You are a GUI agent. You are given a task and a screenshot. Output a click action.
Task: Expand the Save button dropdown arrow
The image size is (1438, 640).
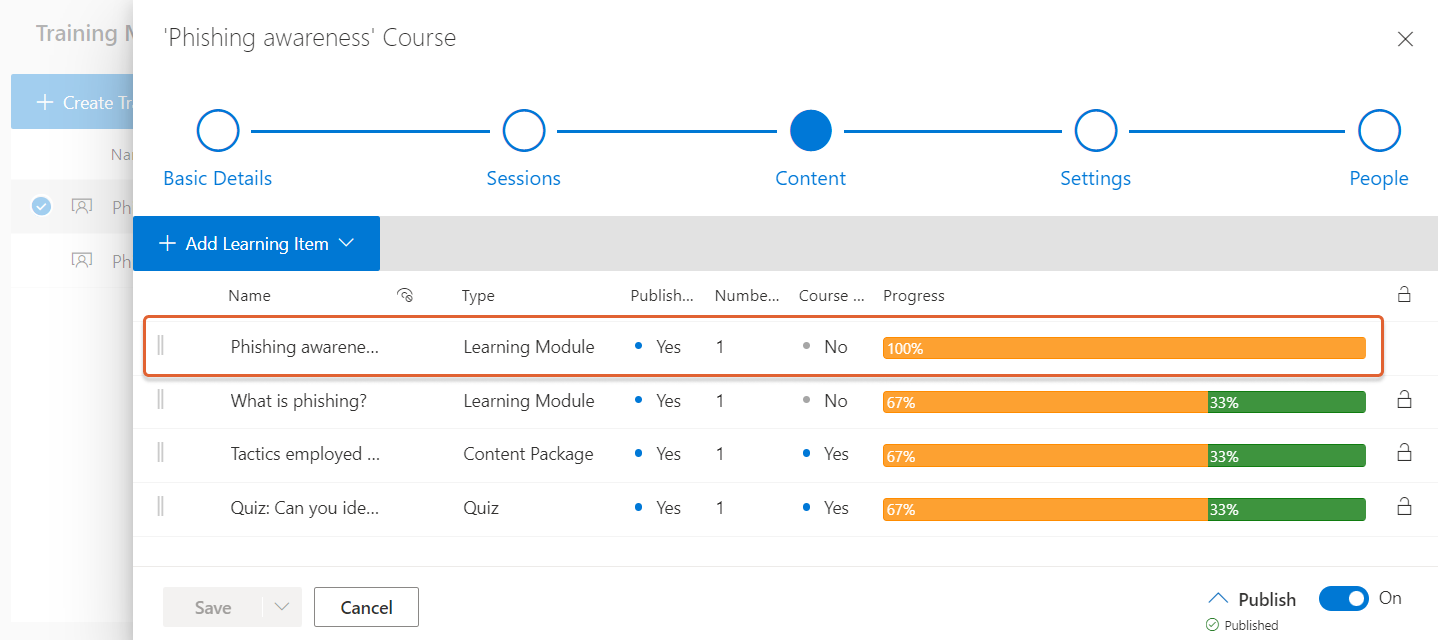(282, 607)
